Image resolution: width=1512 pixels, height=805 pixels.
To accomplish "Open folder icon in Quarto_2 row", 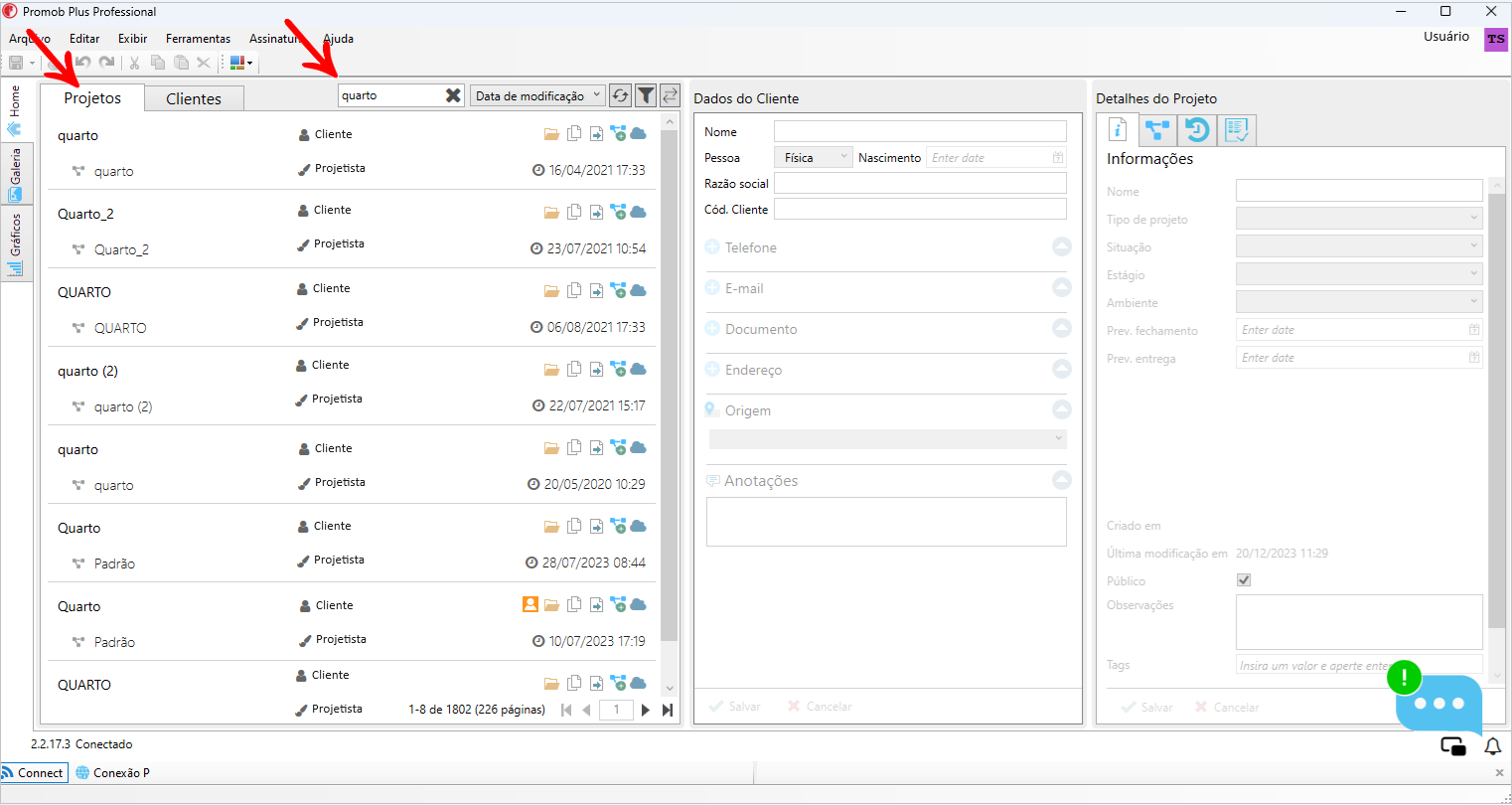I will pos(551,212).
